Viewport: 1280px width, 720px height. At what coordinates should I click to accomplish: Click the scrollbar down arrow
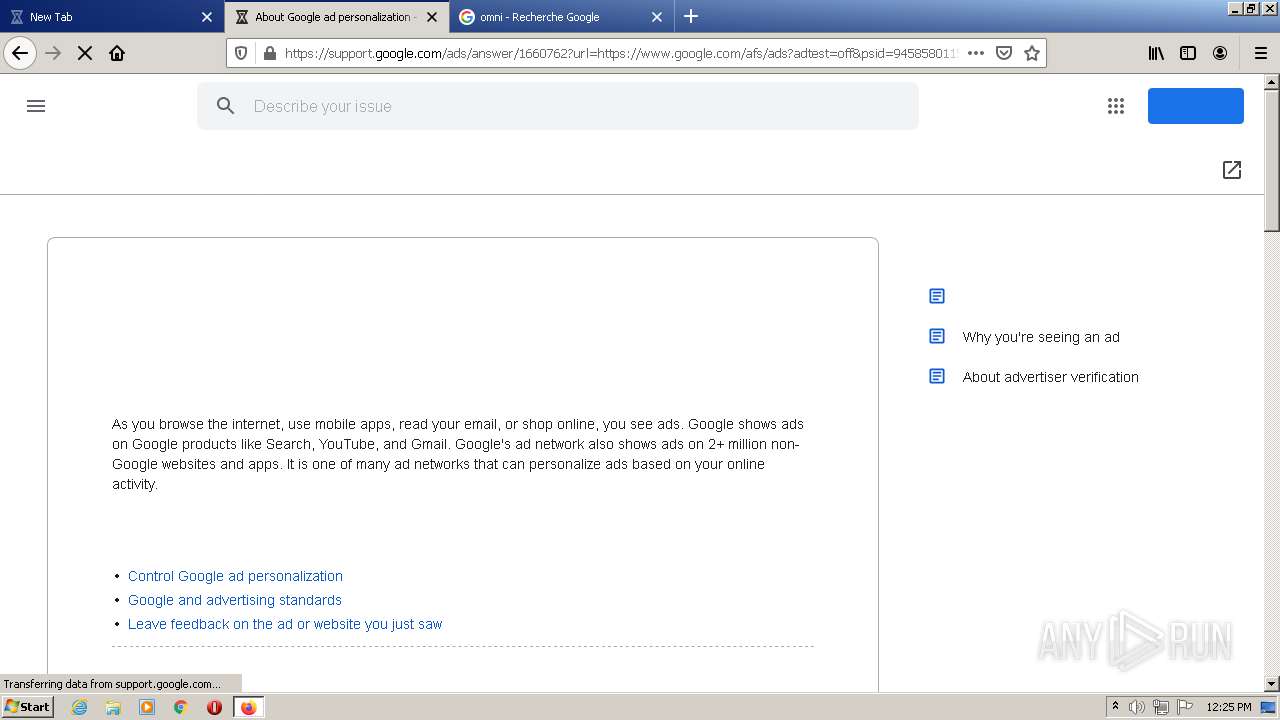point(1272,684)
